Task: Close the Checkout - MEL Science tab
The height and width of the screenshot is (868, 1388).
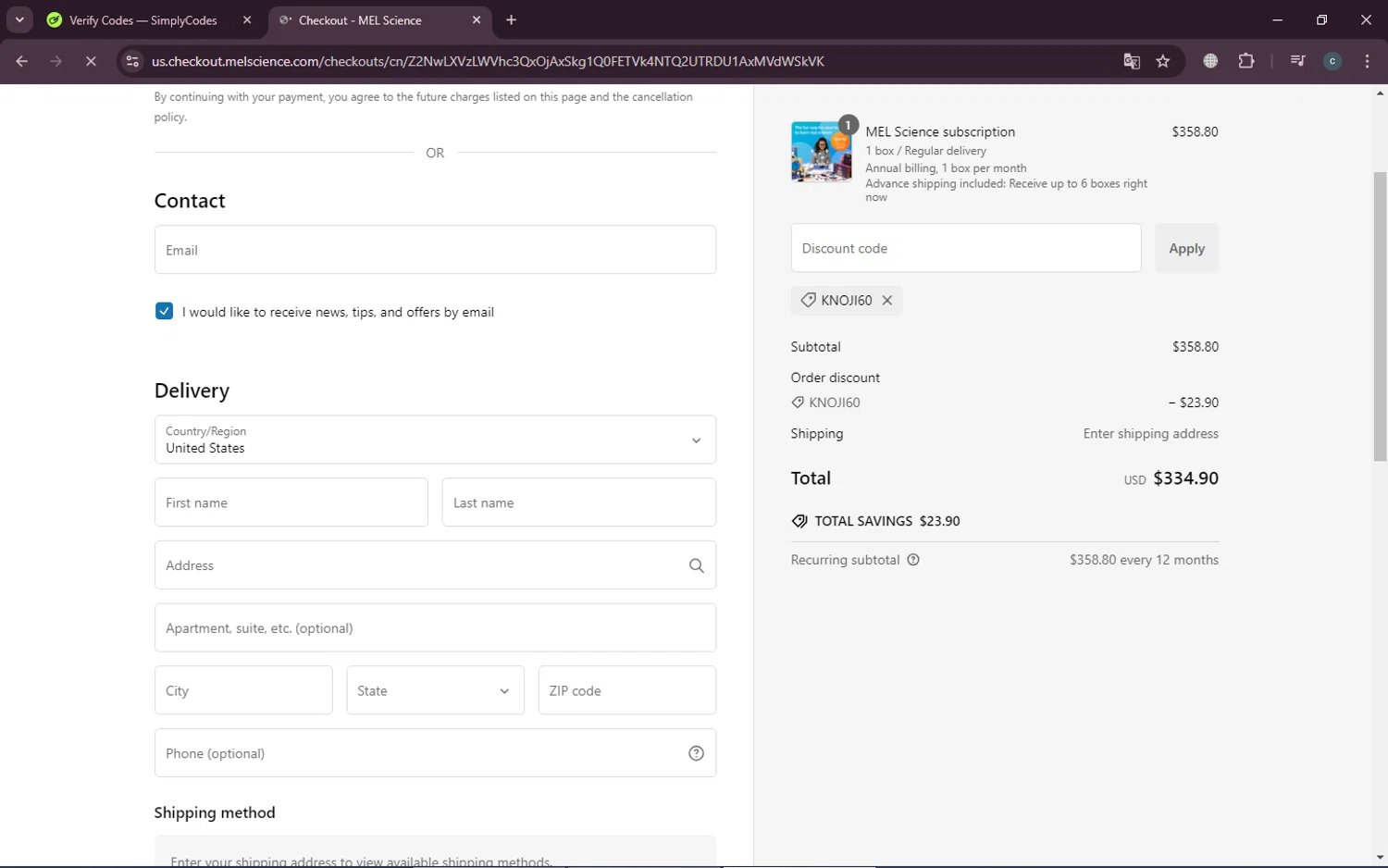Action: (477, 20)
